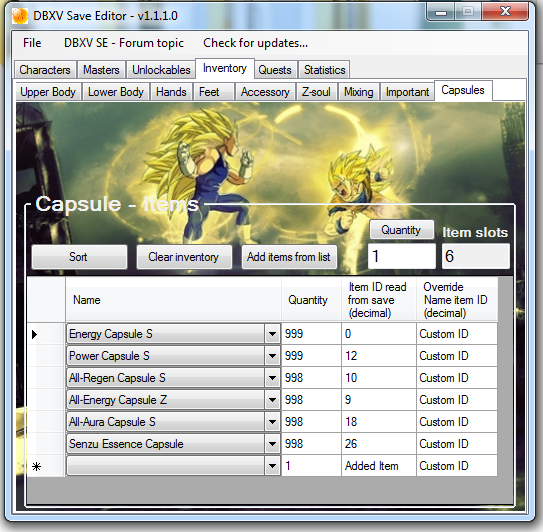Expand the All-Aura Capsule S dropdown arrow
Image resolution: width=543 pixels, height=532 pixels.
[273, 422]
